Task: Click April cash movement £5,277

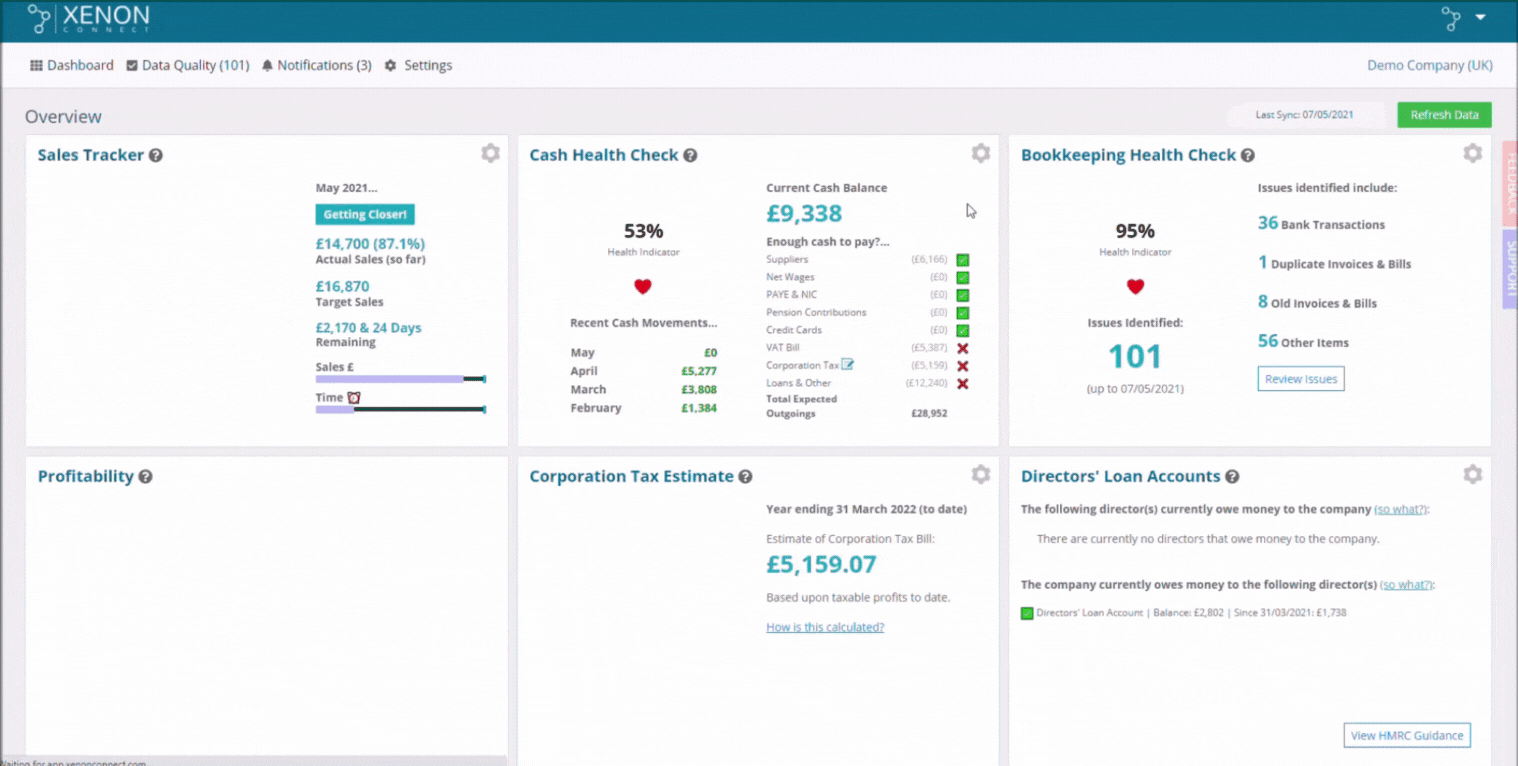Action: [699, 371]
